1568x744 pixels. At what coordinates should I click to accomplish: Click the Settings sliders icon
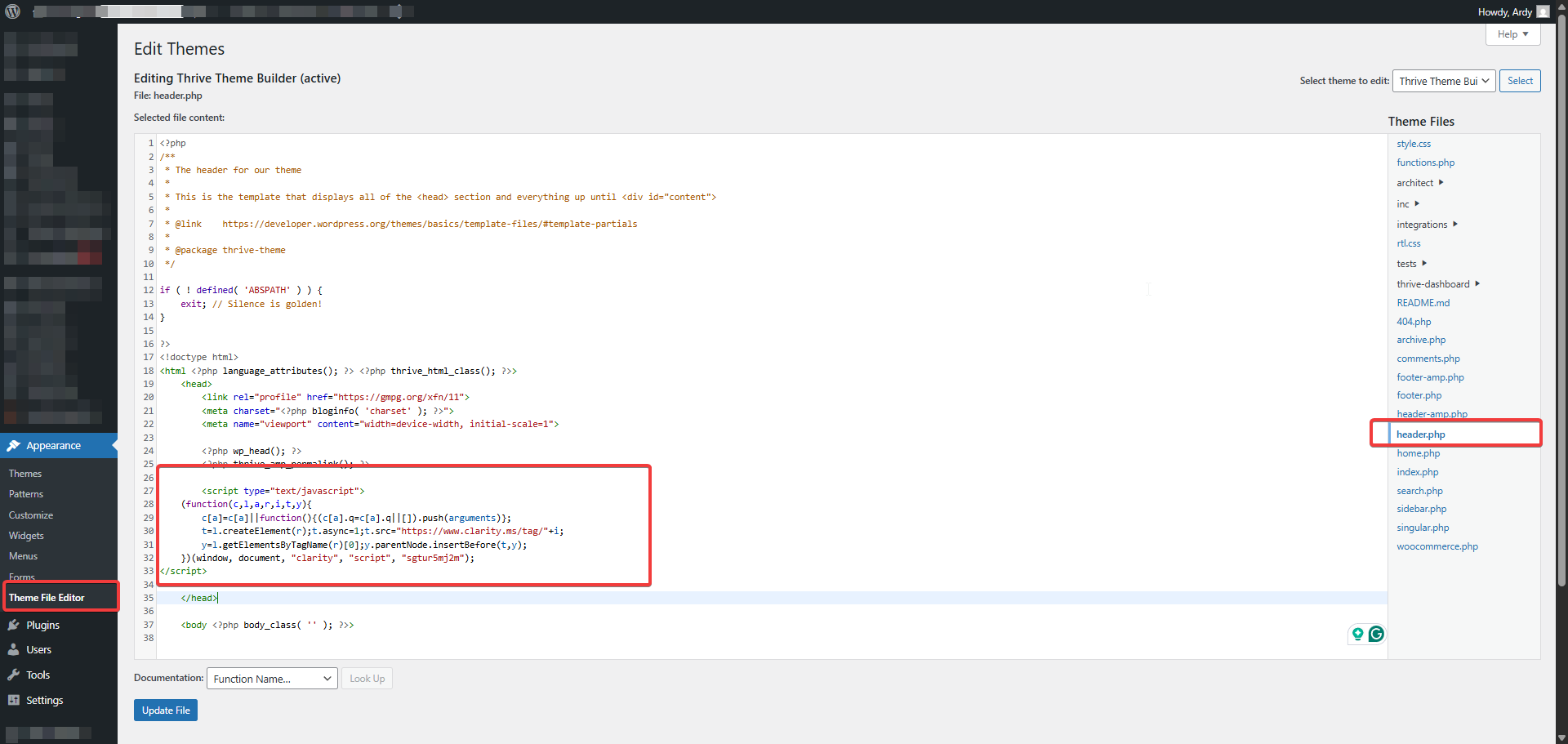[13, 701]
